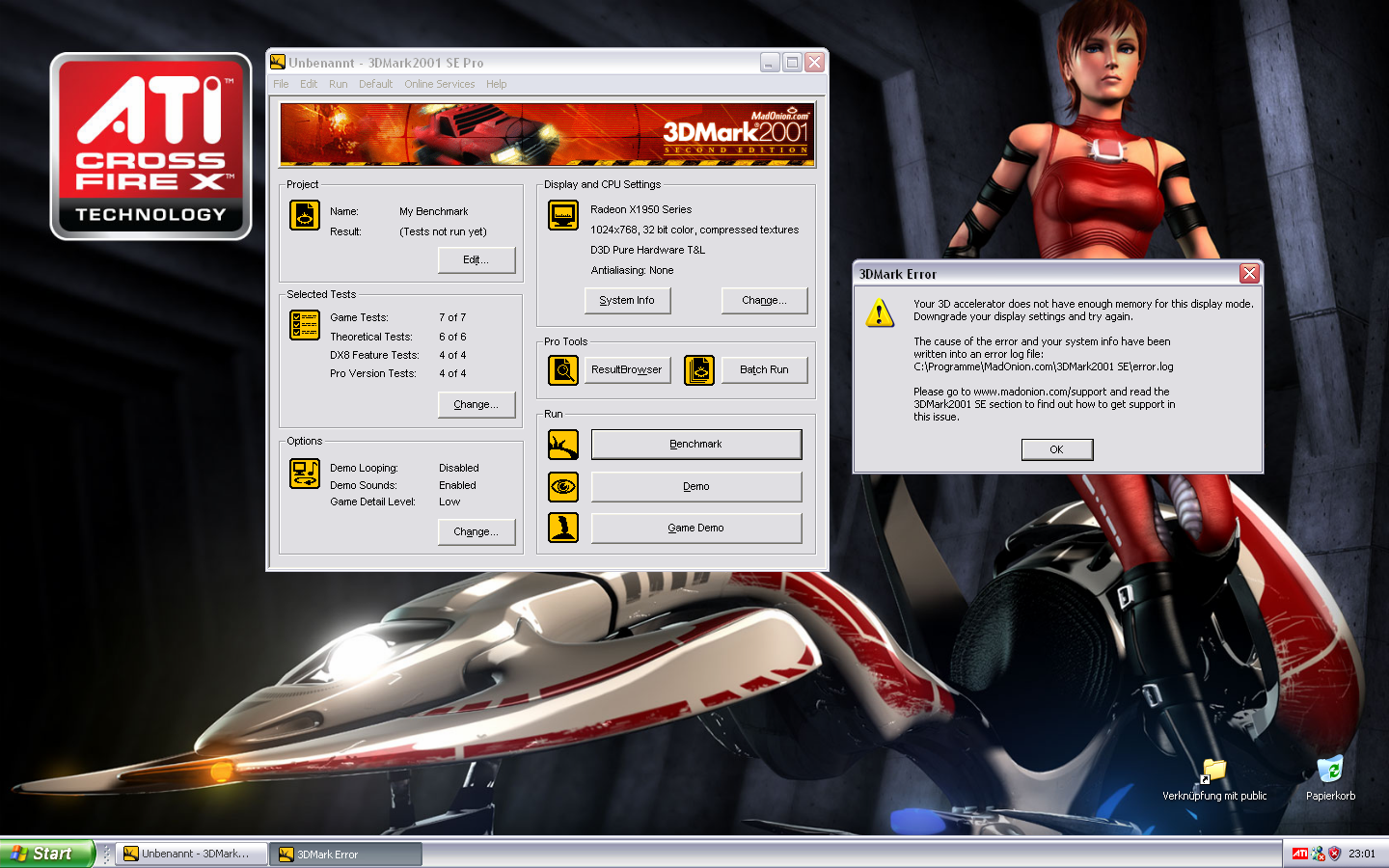The width and height of the screenshot is (1389, 868).
Task: Click the ATI tray icon
Action: (1300, 854)
